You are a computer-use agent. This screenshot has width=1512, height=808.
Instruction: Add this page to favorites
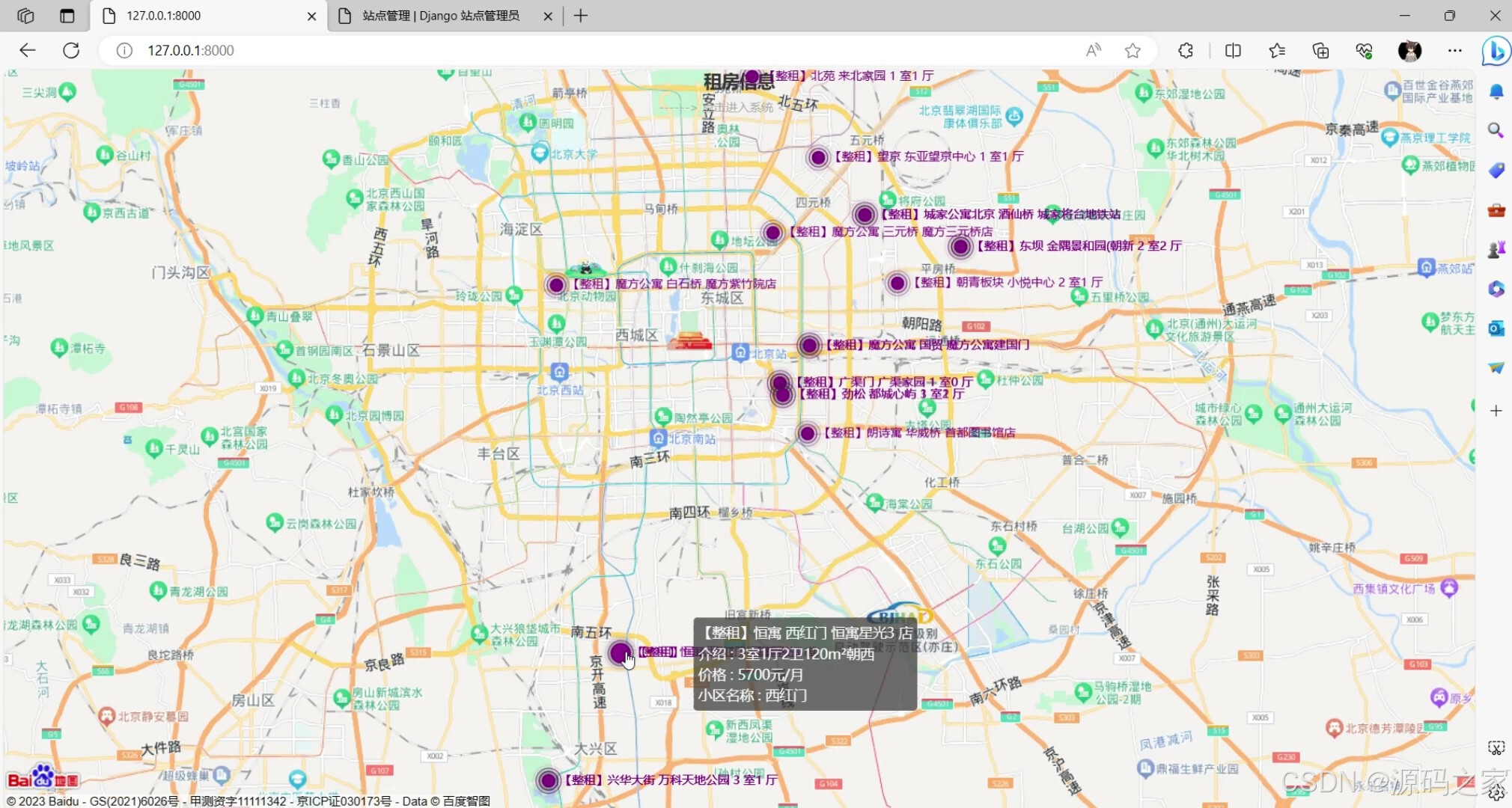click(1133, 50)
